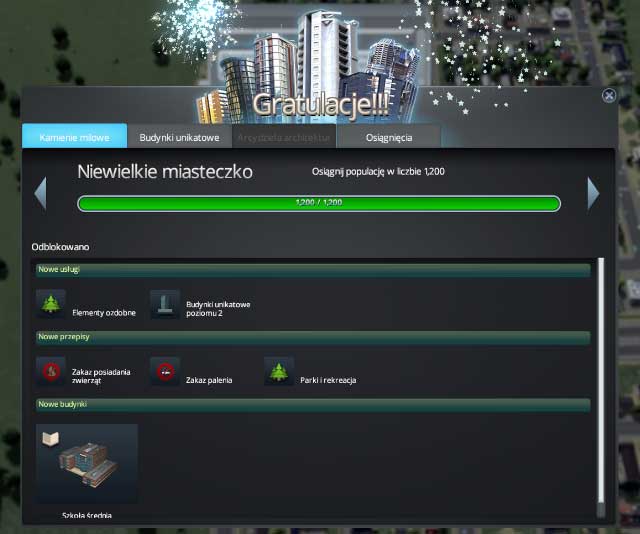The width and height of the screenshot is (640, 534).
Task: Select the Arcydzieła architektury tab
Action: (284, 137)
